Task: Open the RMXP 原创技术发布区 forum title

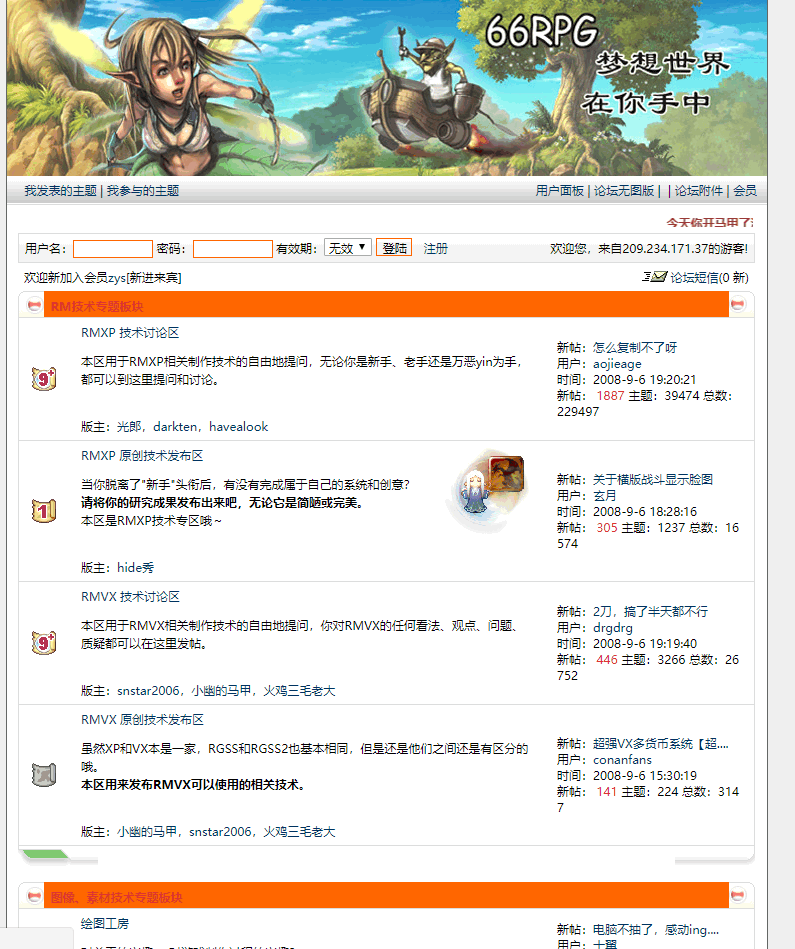Action: (x=142, y=456)
